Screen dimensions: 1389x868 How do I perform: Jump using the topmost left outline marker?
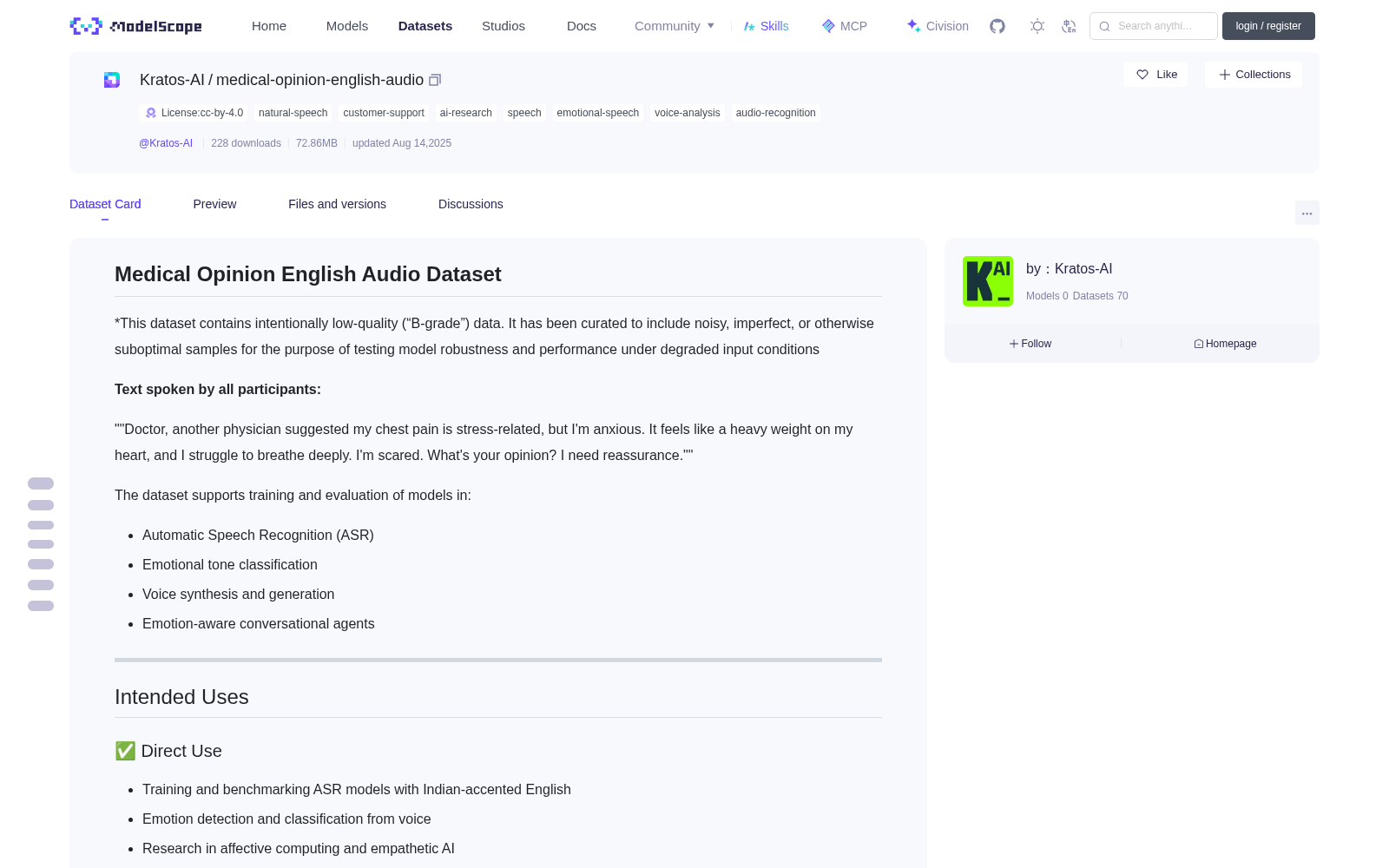tap(41, 483)
